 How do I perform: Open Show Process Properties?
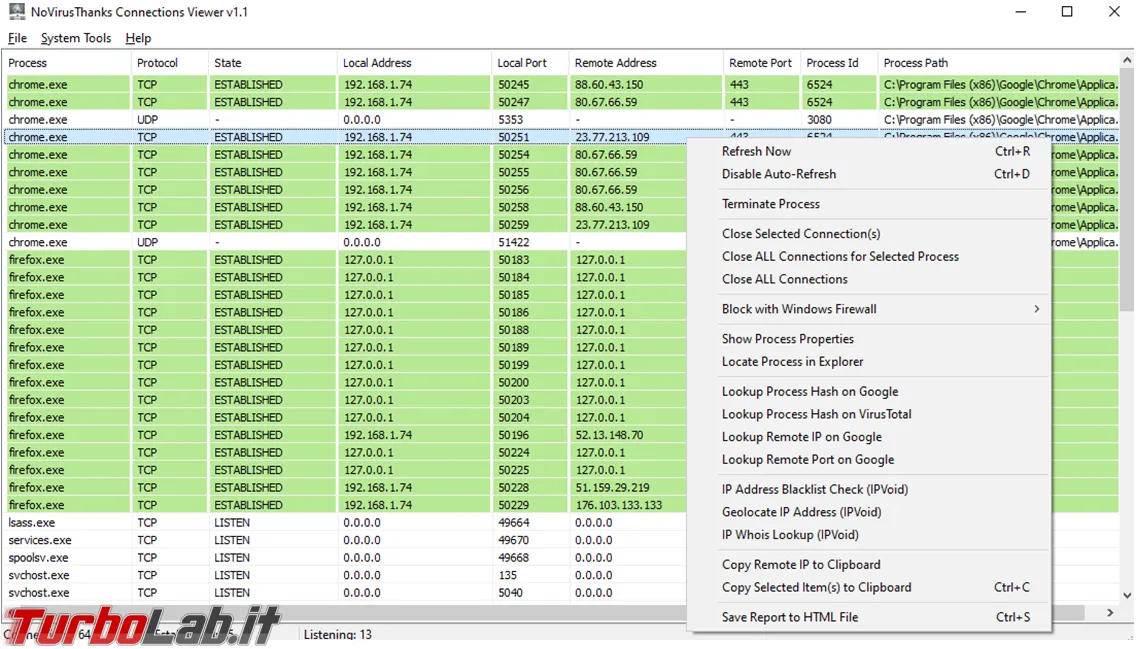click(868, 339)
